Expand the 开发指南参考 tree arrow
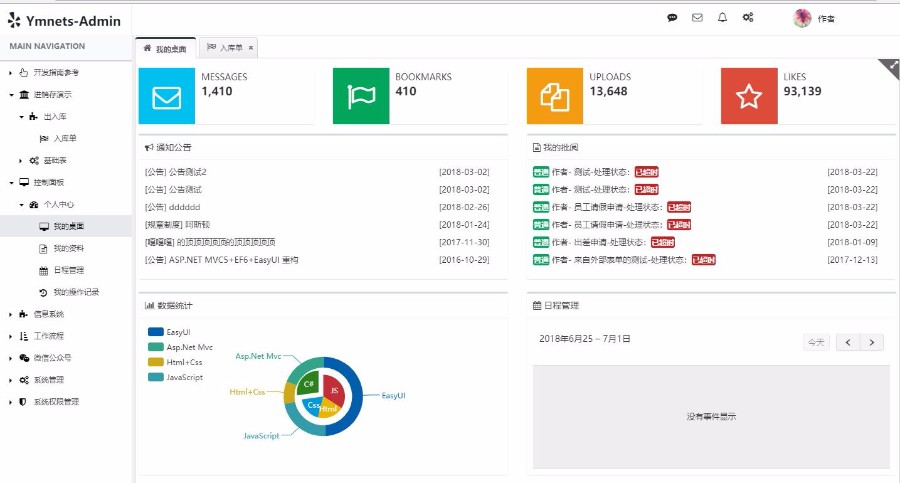 (x=10, y=73)
